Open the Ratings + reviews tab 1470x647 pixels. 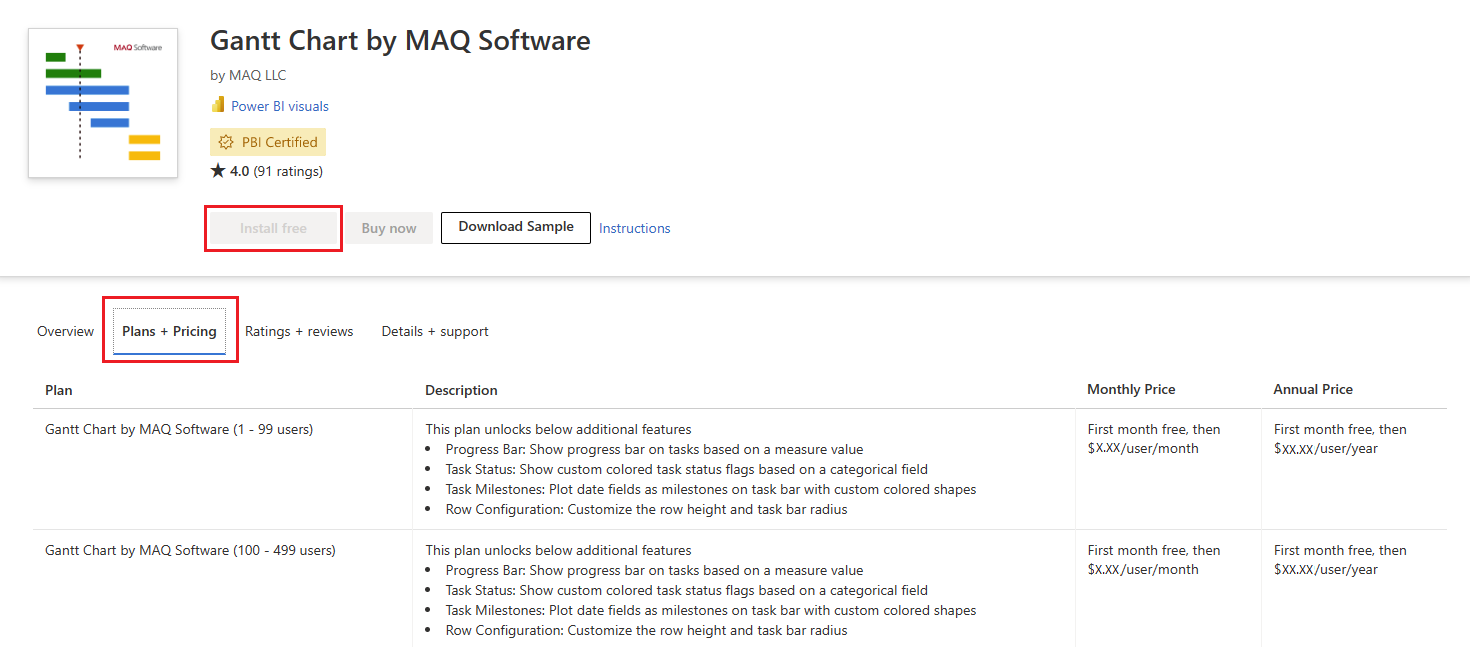point(299,330)
